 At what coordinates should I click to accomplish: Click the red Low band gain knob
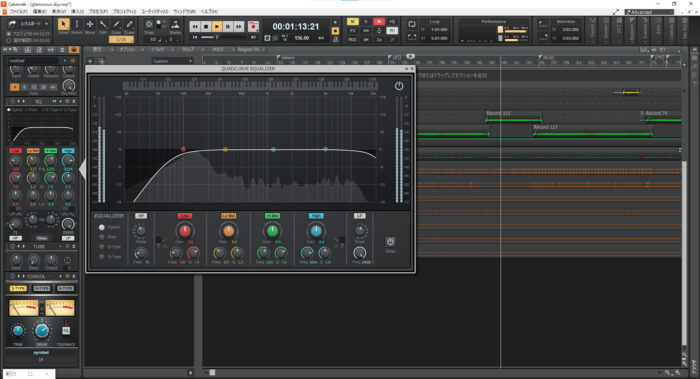pyautogui.click(x=184, y=231)
